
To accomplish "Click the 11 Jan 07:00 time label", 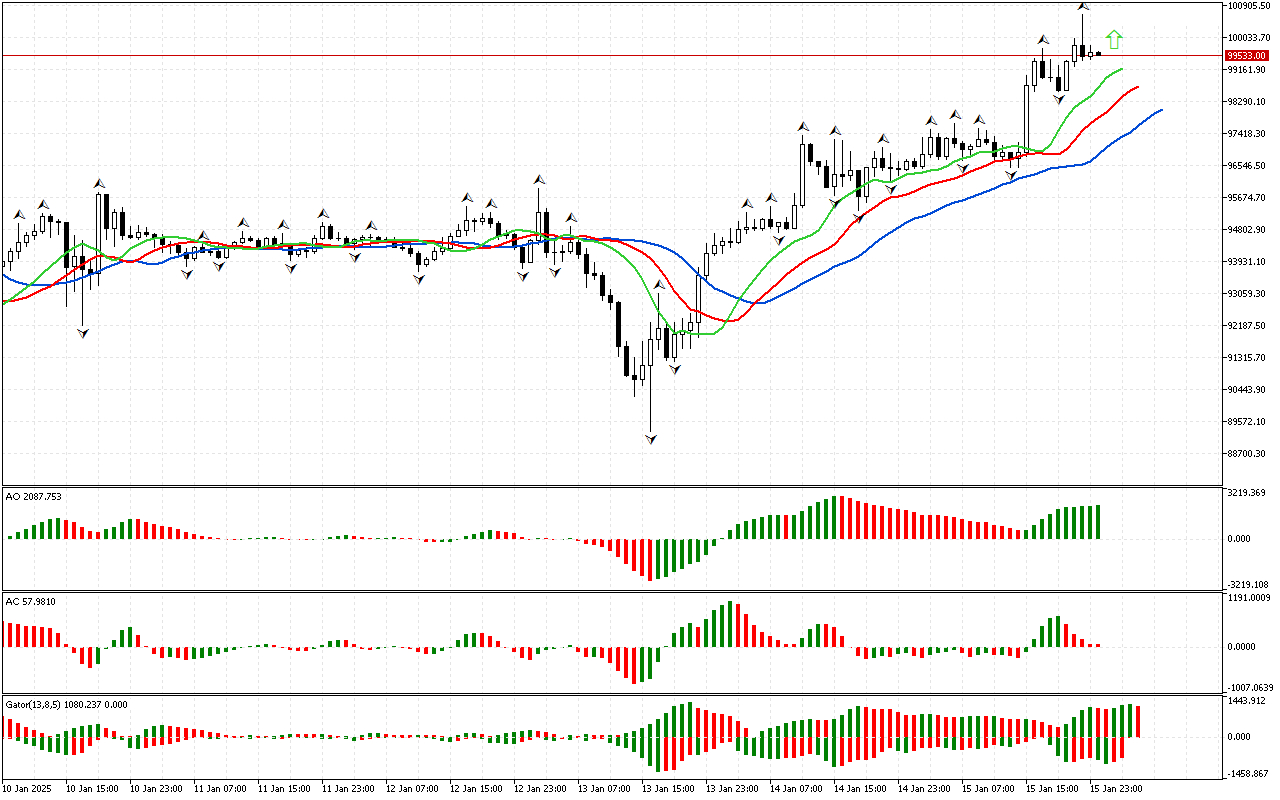I will pyautogui.click(x=219, y=789).
